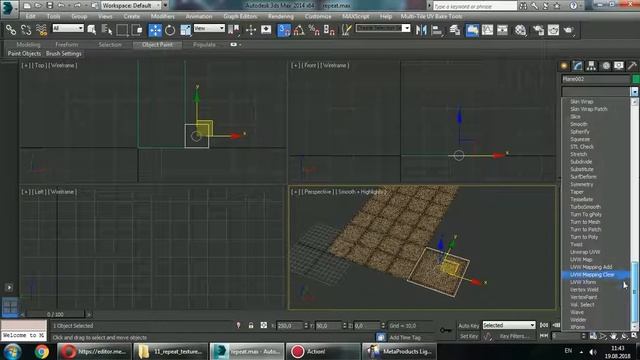This screenshot has height=360, width=640.
Task: Open the Graph Editors menu
Action: pos(240,16)
